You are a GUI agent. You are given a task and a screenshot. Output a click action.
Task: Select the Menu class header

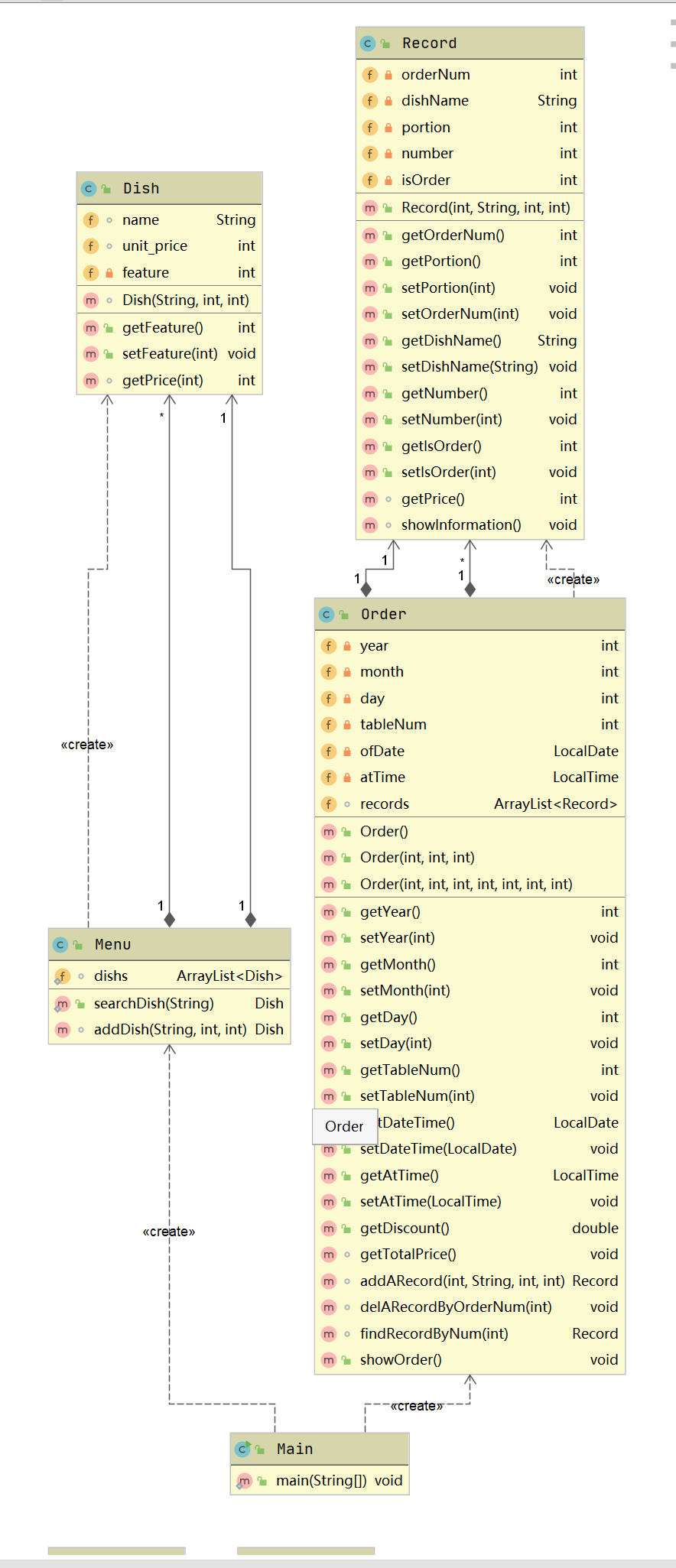[x=169, y=945]
